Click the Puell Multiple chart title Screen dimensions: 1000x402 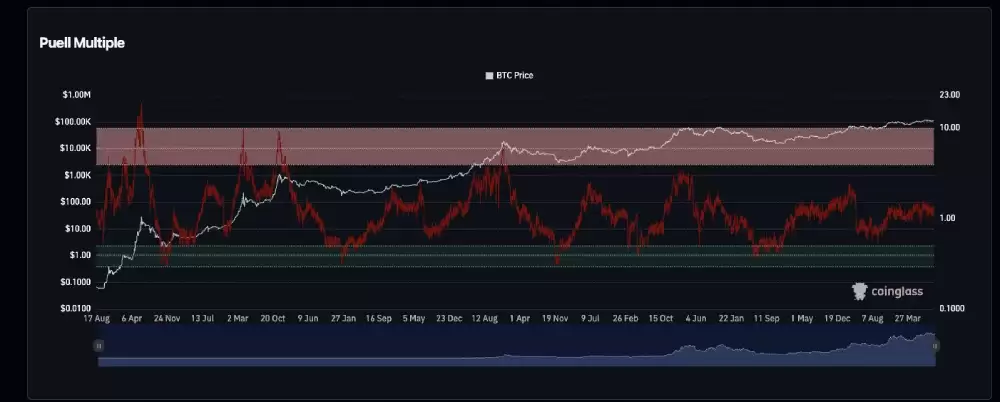tap(82, 44)
